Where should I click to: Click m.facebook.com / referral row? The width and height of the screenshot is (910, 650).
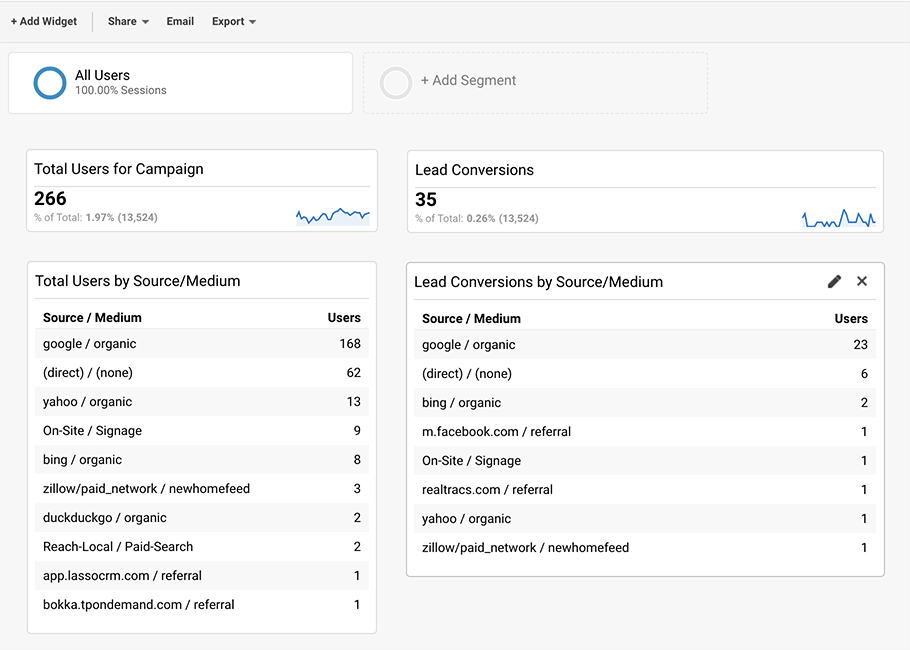pyautogui.click(x=645, y=432)
